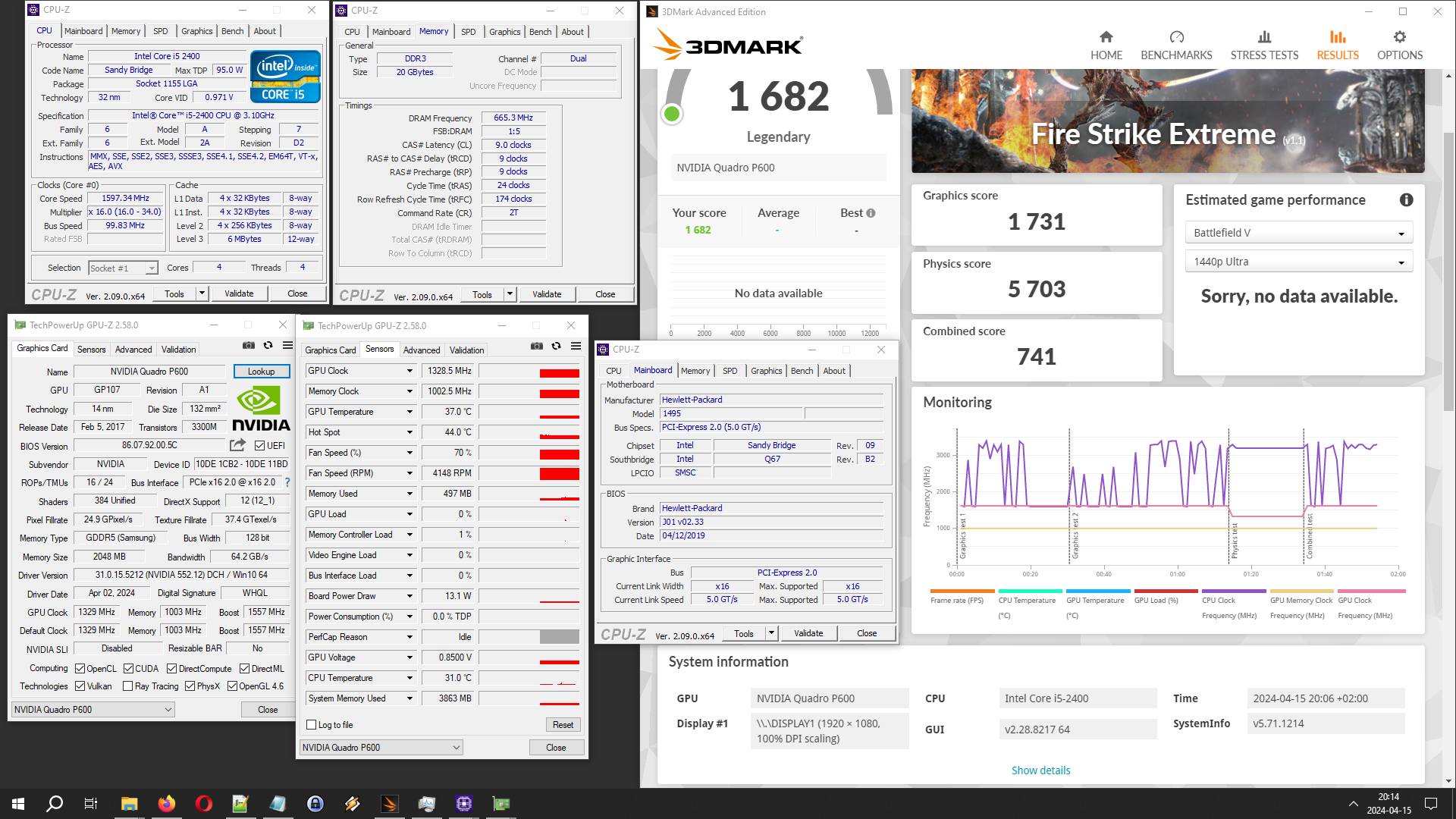Take a screenshot in the GPU-Z Sensors window
The width and height of the screenshot is (1456, 819).
click(537, 347)
